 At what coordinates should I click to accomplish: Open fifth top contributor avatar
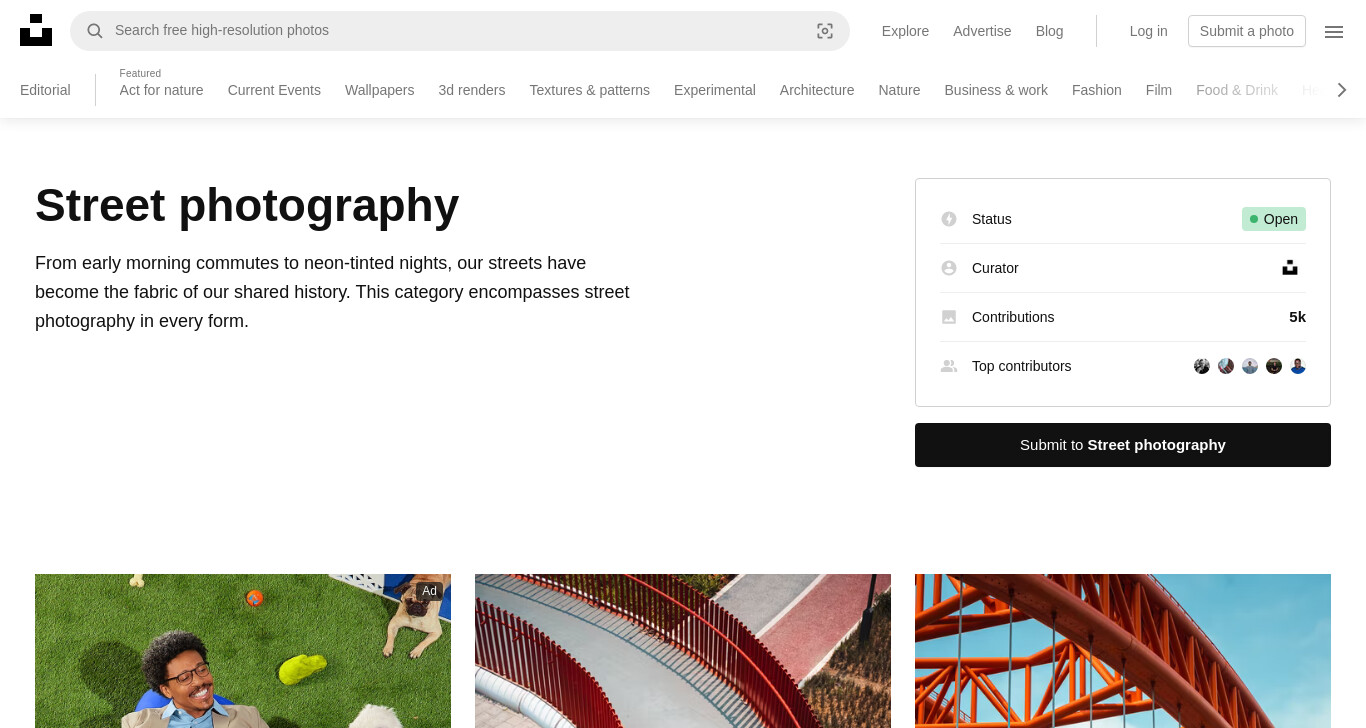1298,366
